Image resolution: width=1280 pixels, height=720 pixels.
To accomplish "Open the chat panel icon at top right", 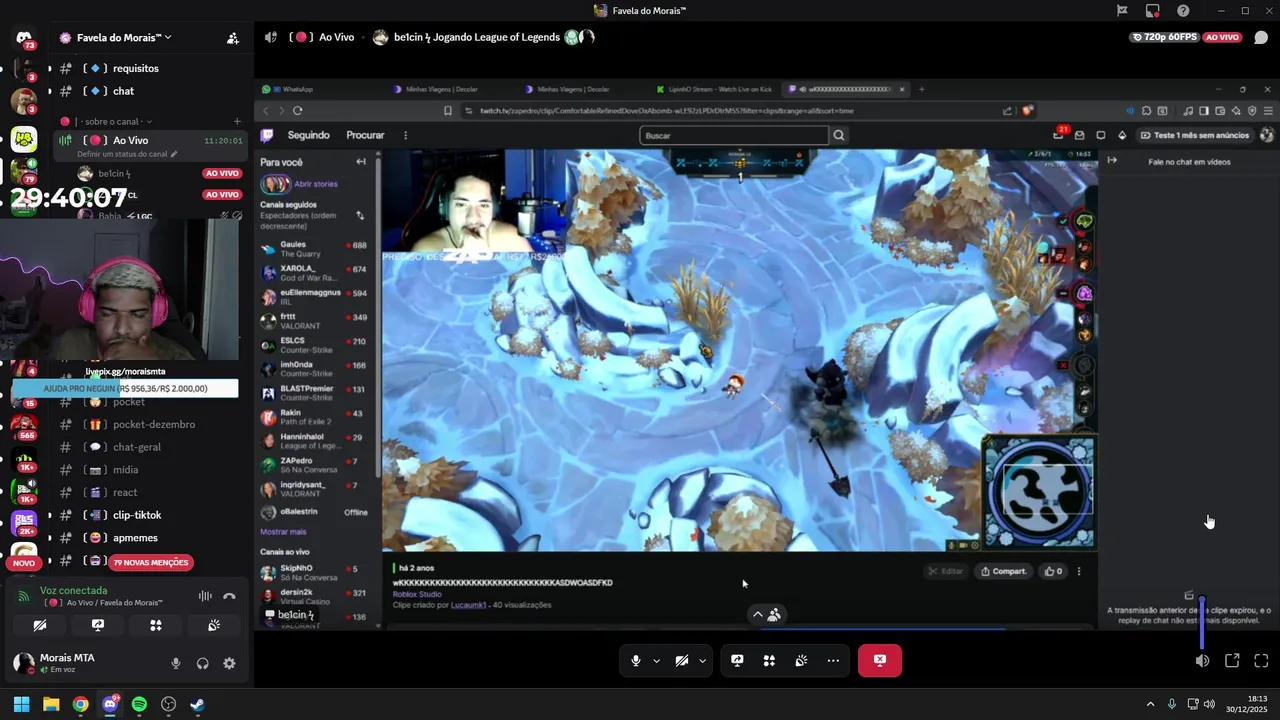I will (x=1261, y=38).
